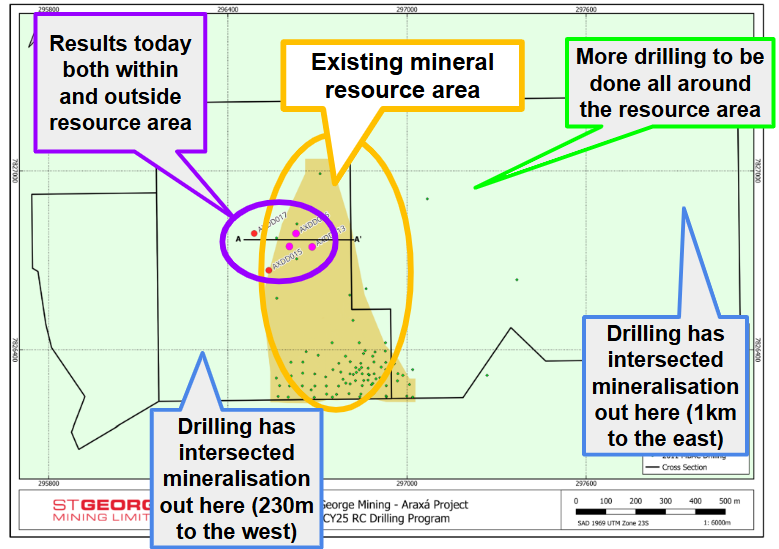Image resolution: width=779 pixels, height=549 pixels.
Task: Click the A label at cross section start
Action: pos(238,240)
